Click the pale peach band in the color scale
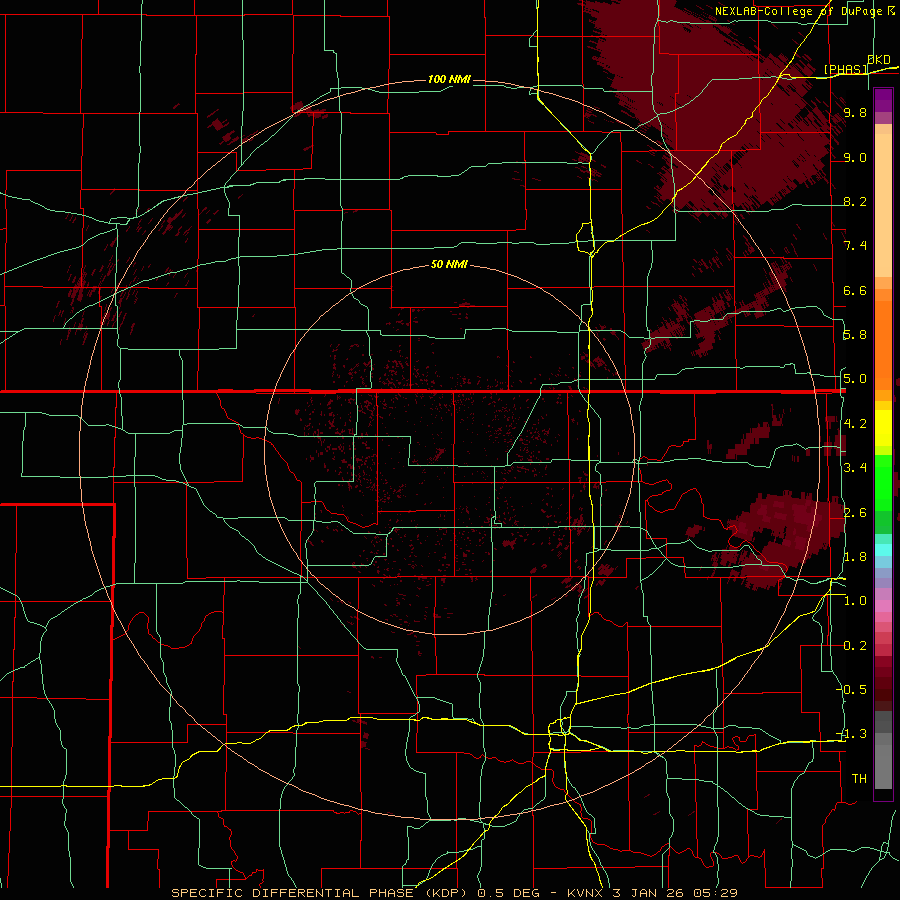Viewport: 900px width, 900px height. coord(883,207)
